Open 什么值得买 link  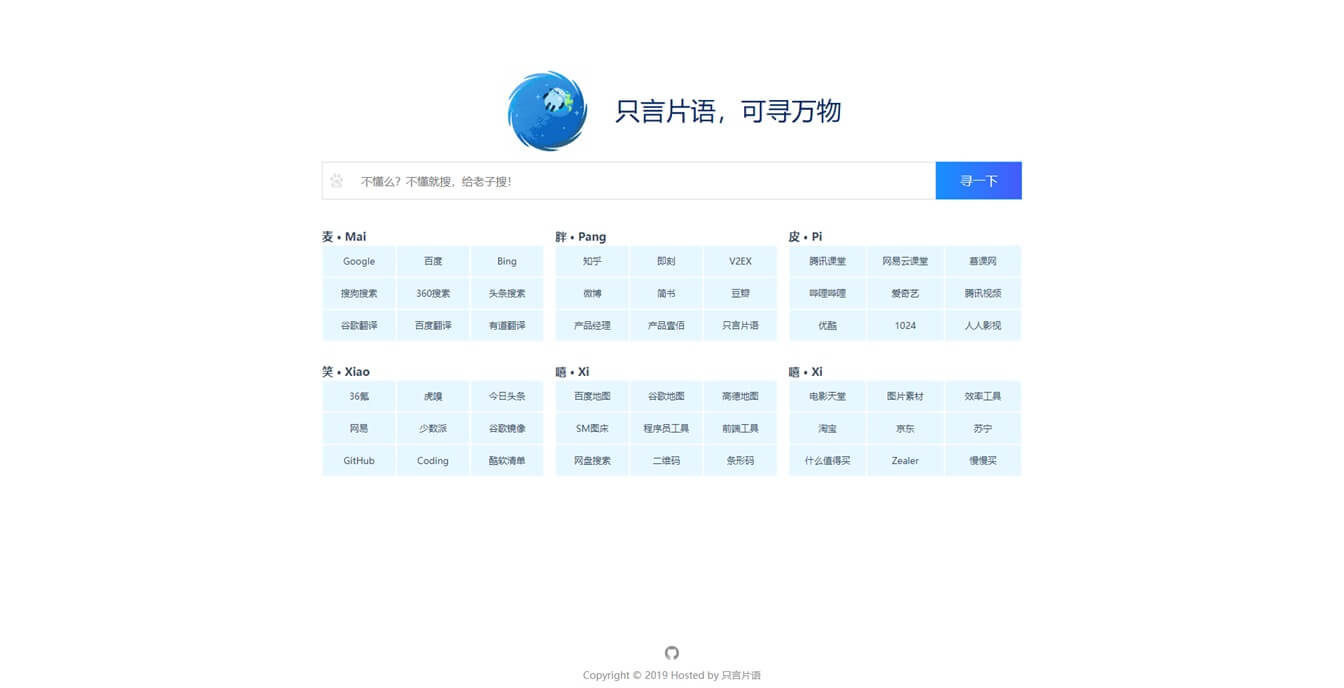827,460
